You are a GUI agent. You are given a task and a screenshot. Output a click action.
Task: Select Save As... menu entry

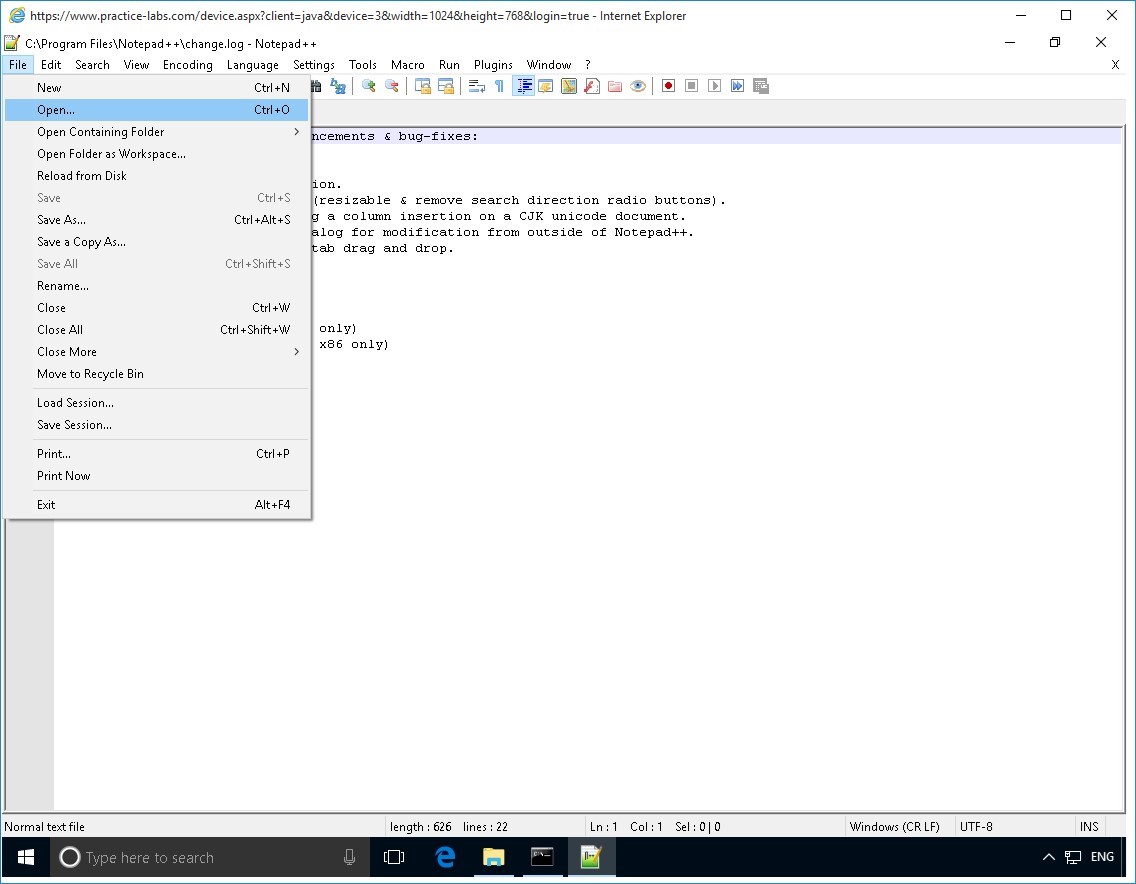click(62, 220)
